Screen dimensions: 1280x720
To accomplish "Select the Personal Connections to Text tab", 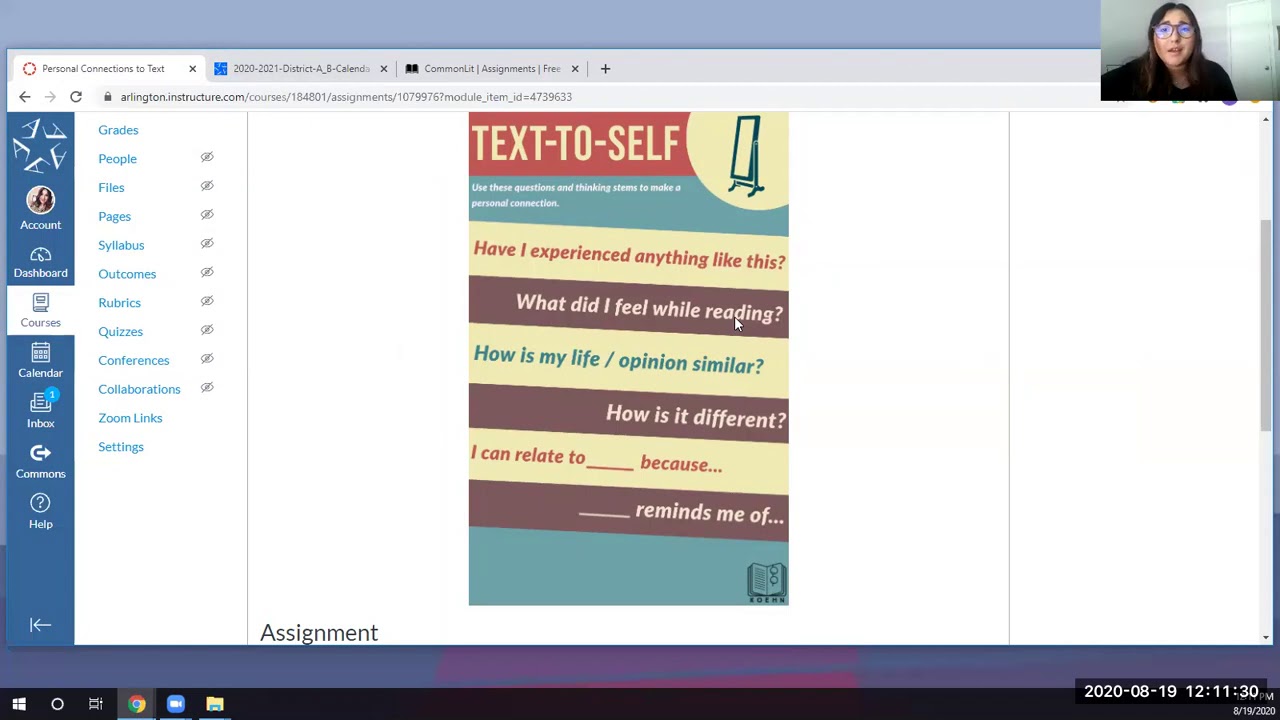I will click(102, 69).
